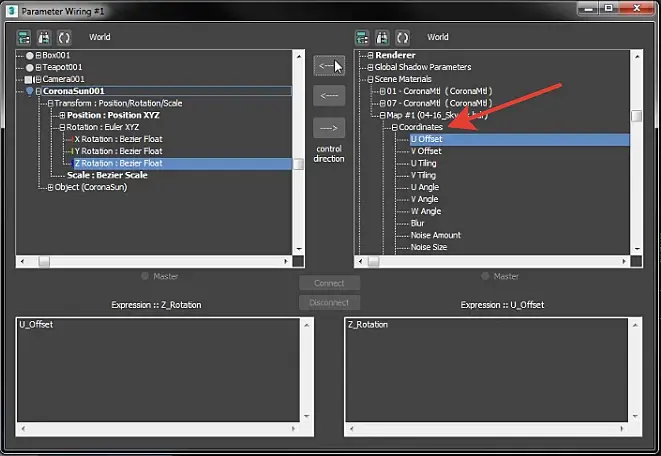Click right tree horizontal scrollbar thumb
The image size is (661, 456).
pyautogui.click(x=373, y=262)
